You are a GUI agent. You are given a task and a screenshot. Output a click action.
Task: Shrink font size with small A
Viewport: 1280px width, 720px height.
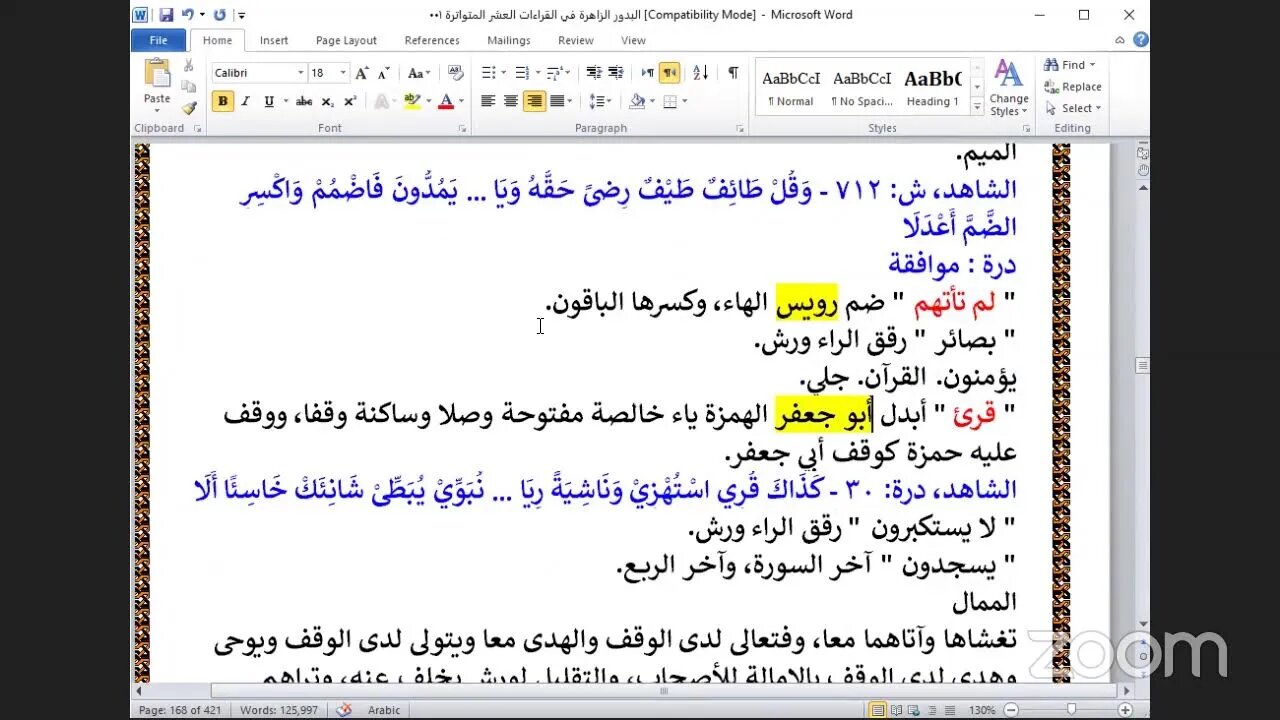(383, 73)
